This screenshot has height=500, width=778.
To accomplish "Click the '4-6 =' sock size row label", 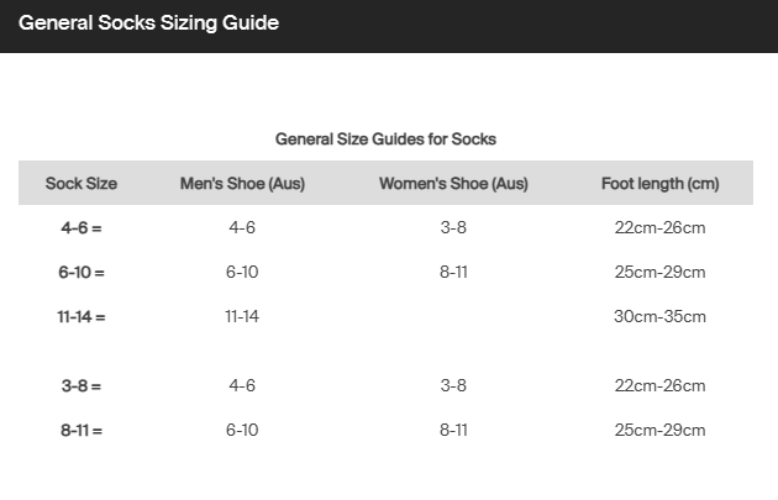I will pos(81,228).
